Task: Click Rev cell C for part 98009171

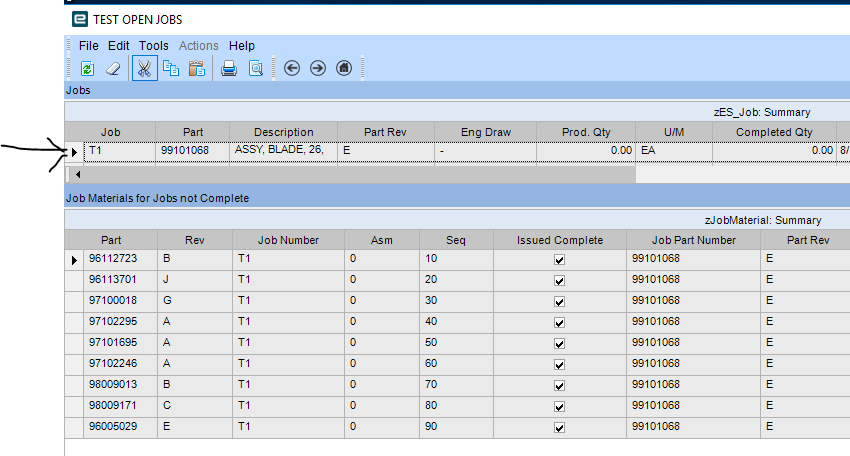Action: coord(195,407)
